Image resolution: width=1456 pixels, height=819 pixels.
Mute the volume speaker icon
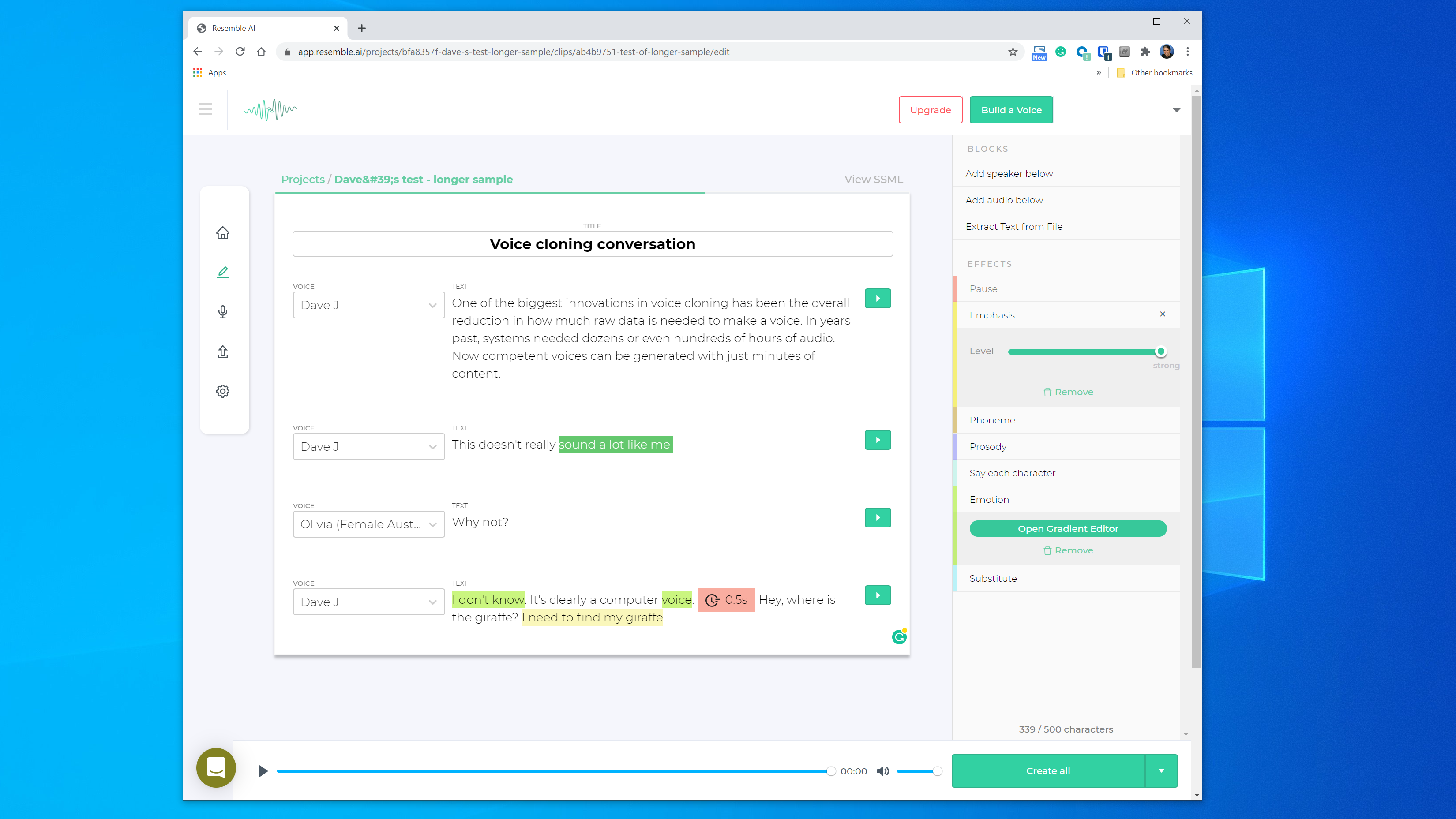click(x=882, y=771)
